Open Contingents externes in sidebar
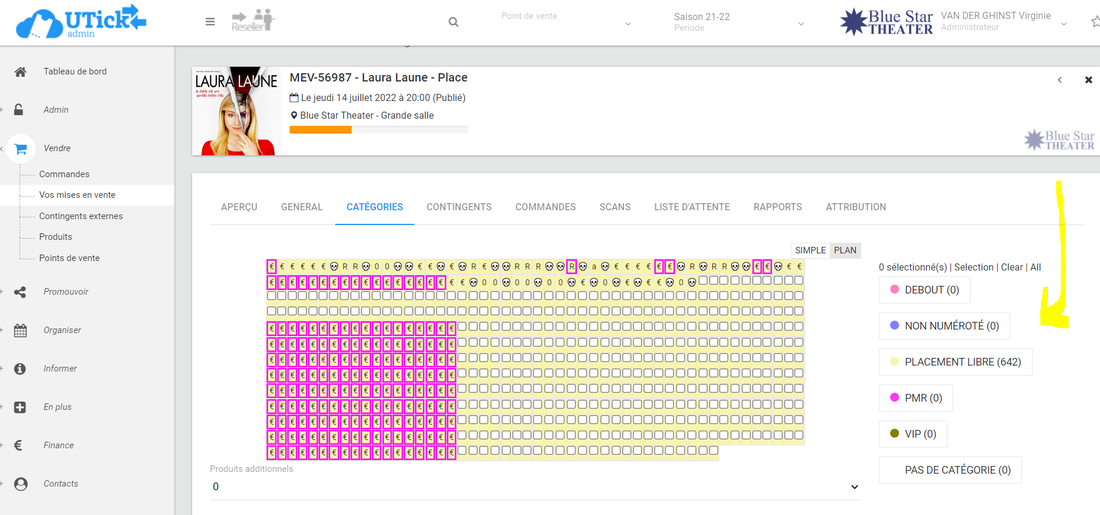The height and width of the screenshot is (515, 1100). [81, 216]
